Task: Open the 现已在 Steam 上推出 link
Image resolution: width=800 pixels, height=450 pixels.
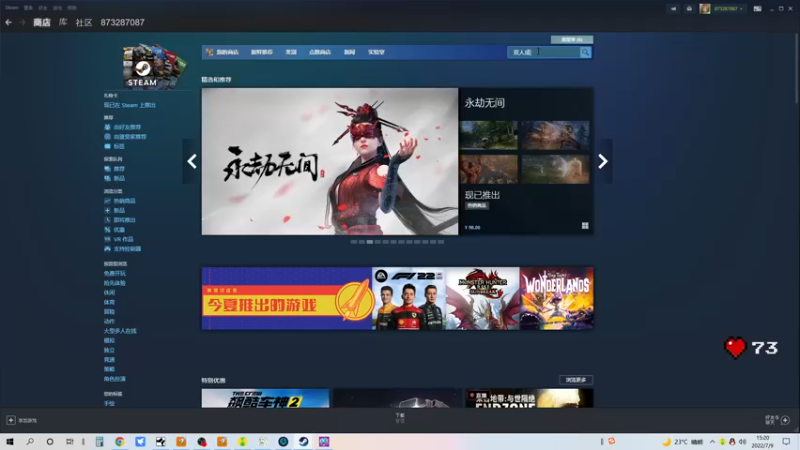Action: (130, 105)
